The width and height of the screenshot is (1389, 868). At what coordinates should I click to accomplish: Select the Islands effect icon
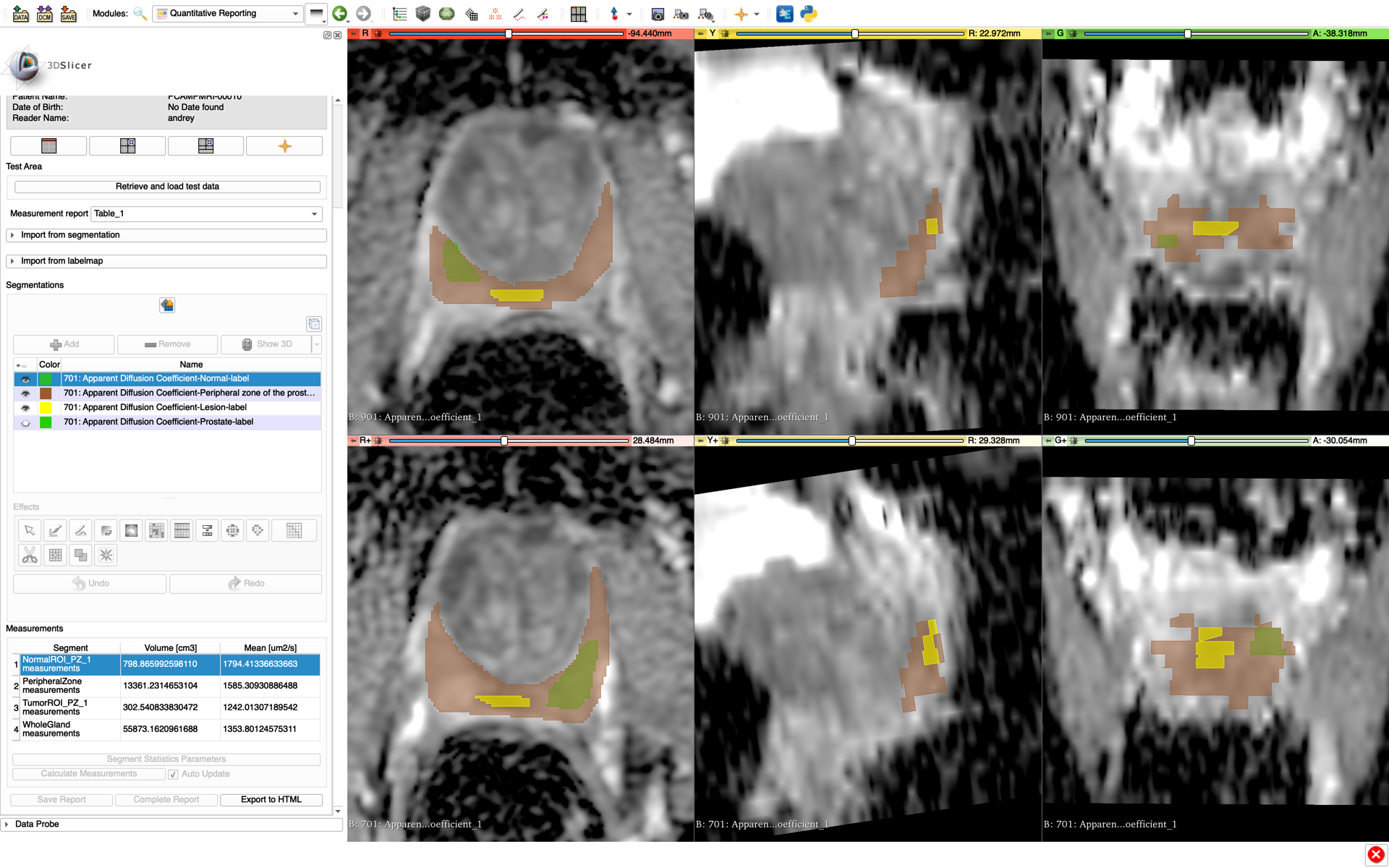55,556
